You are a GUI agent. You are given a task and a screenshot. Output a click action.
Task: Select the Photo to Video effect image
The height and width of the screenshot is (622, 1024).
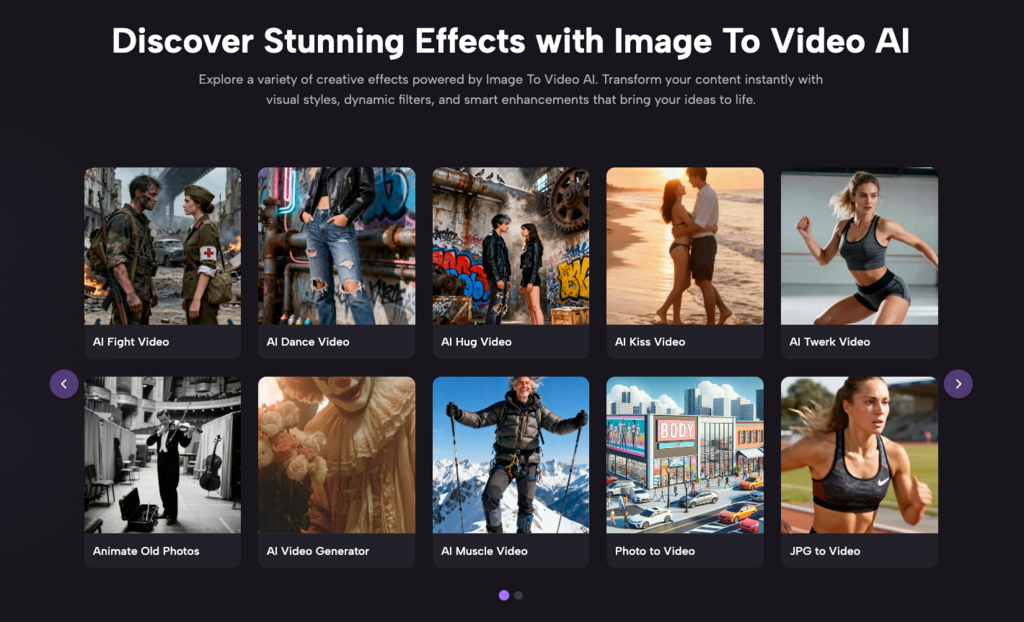[684, 455]
